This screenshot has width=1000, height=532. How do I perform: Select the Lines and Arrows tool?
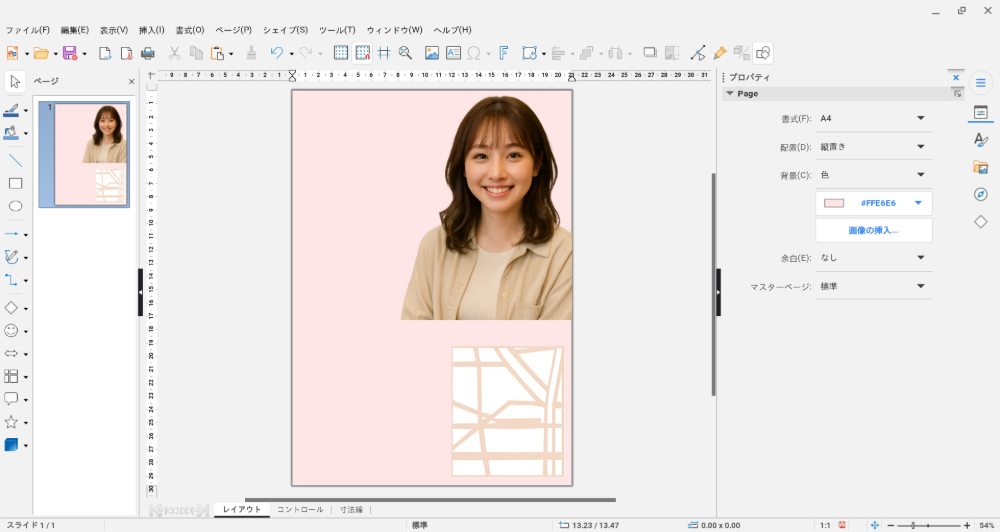pyautogui.click(x=11, y=234)
